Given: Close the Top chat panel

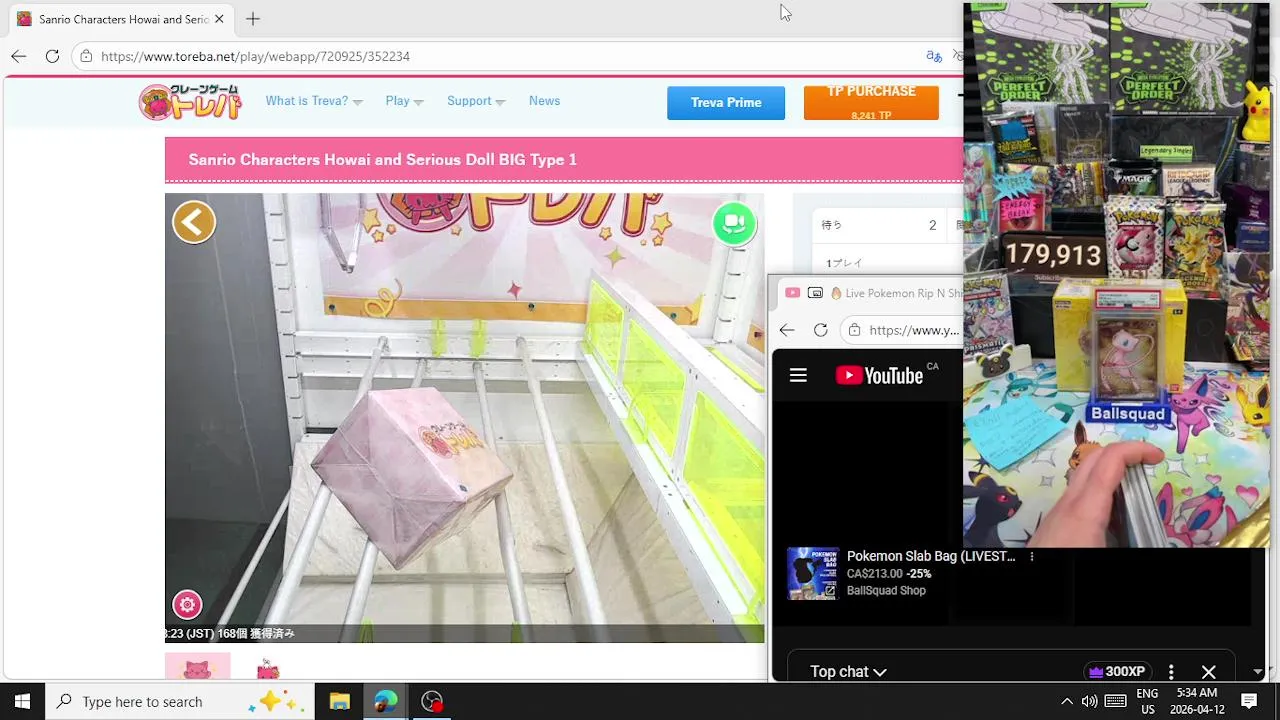Looking at the screenshot, I should [x=1208, y=672].
